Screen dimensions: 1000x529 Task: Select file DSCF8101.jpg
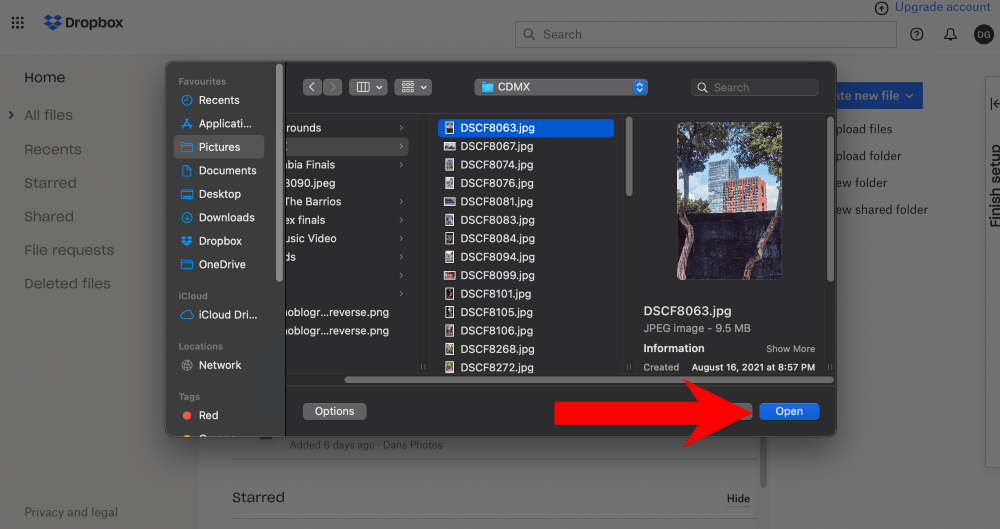pyautogui.click(x=526, y=294)
